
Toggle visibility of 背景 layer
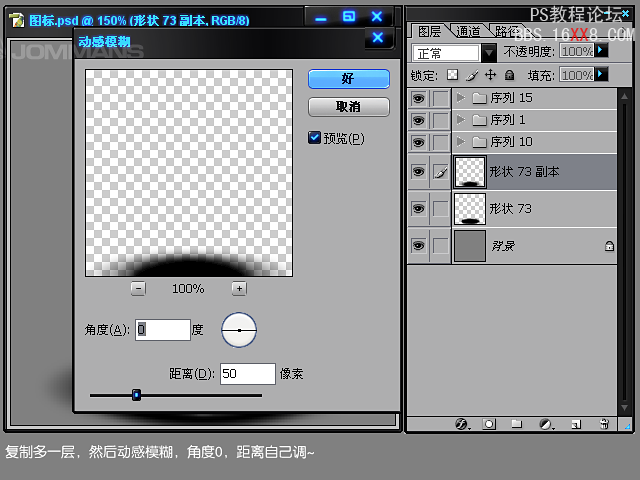pos(418,246)
